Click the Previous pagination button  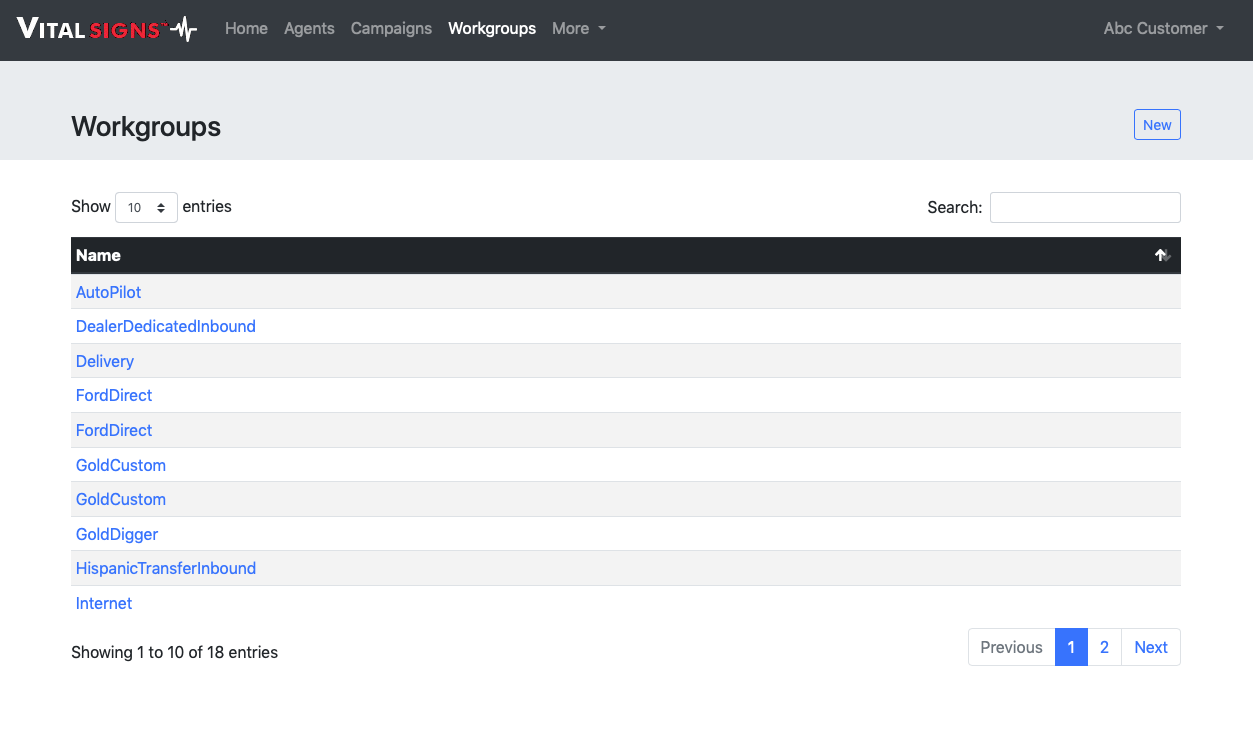pos(1011,647)
